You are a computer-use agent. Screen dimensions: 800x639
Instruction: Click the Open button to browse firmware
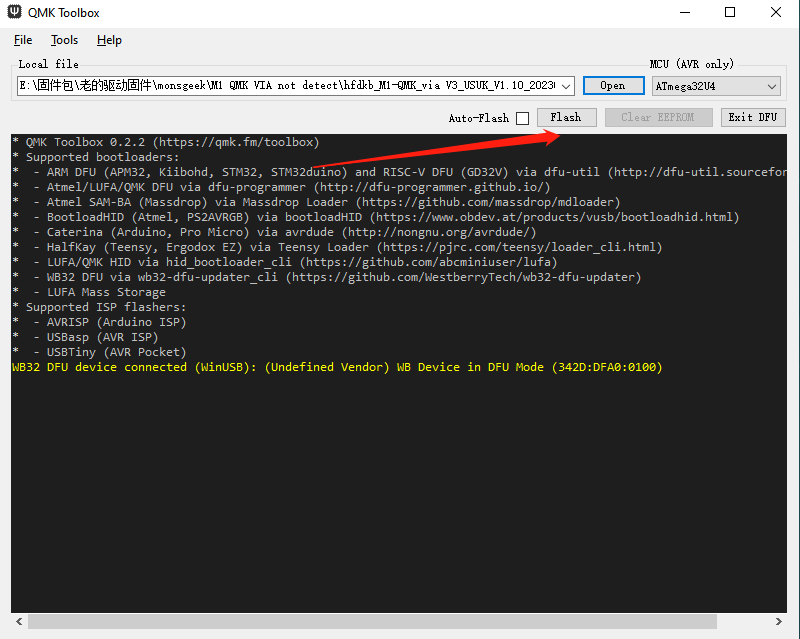click(613, 86)
